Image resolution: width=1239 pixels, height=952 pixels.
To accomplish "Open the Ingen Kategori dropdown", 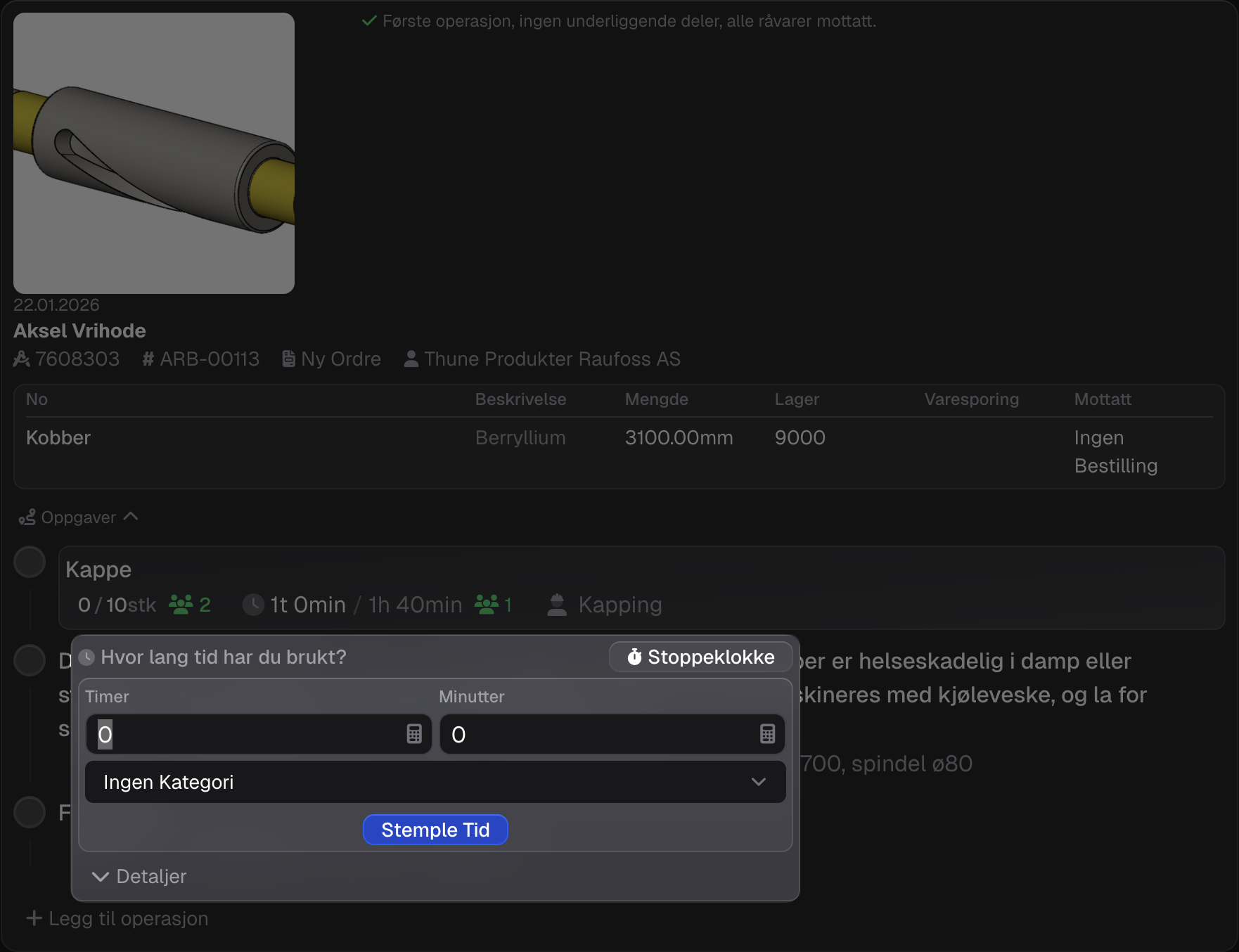I will click(x=435, y=782).
